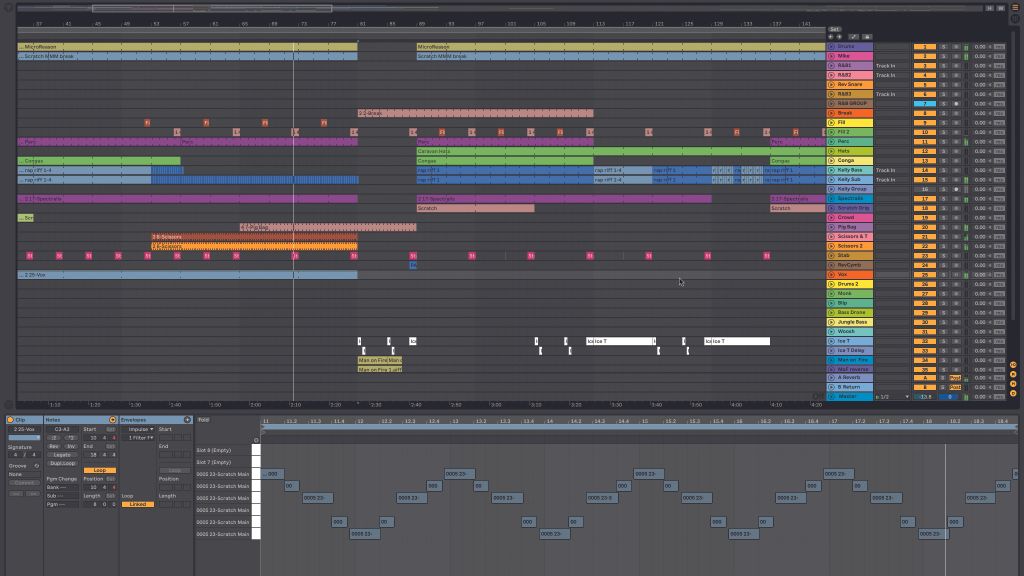
Task: Toggle B Return Post button
Action: tap(955, 387)
